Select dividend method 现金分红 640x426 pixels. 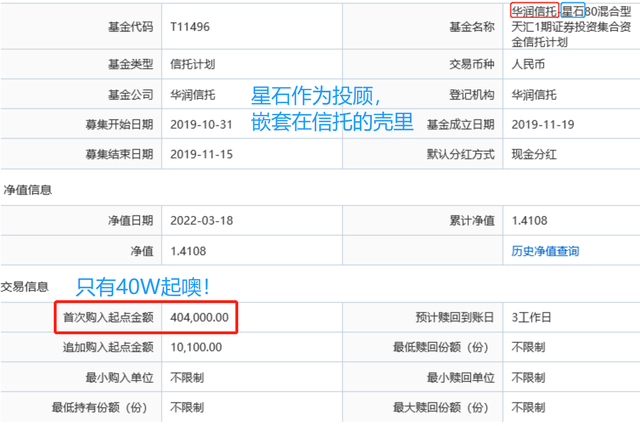pyautogui.click(x=534, y=154)
